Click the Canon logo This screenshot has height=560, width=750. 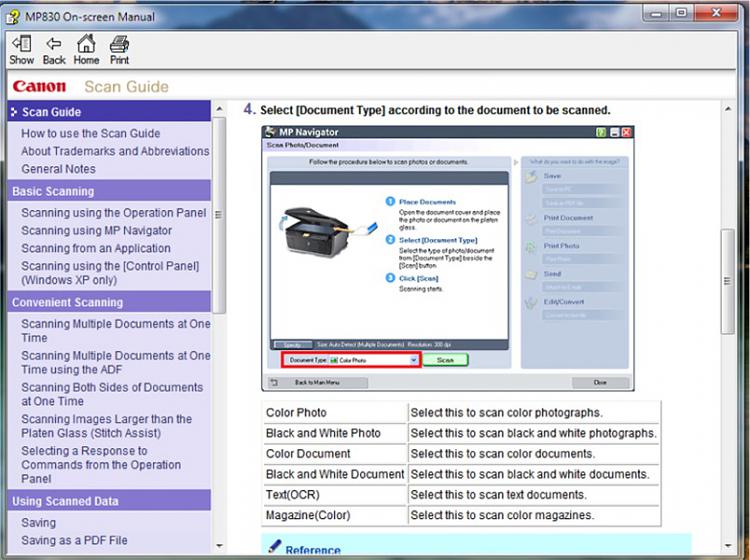[x=39, y=87]
